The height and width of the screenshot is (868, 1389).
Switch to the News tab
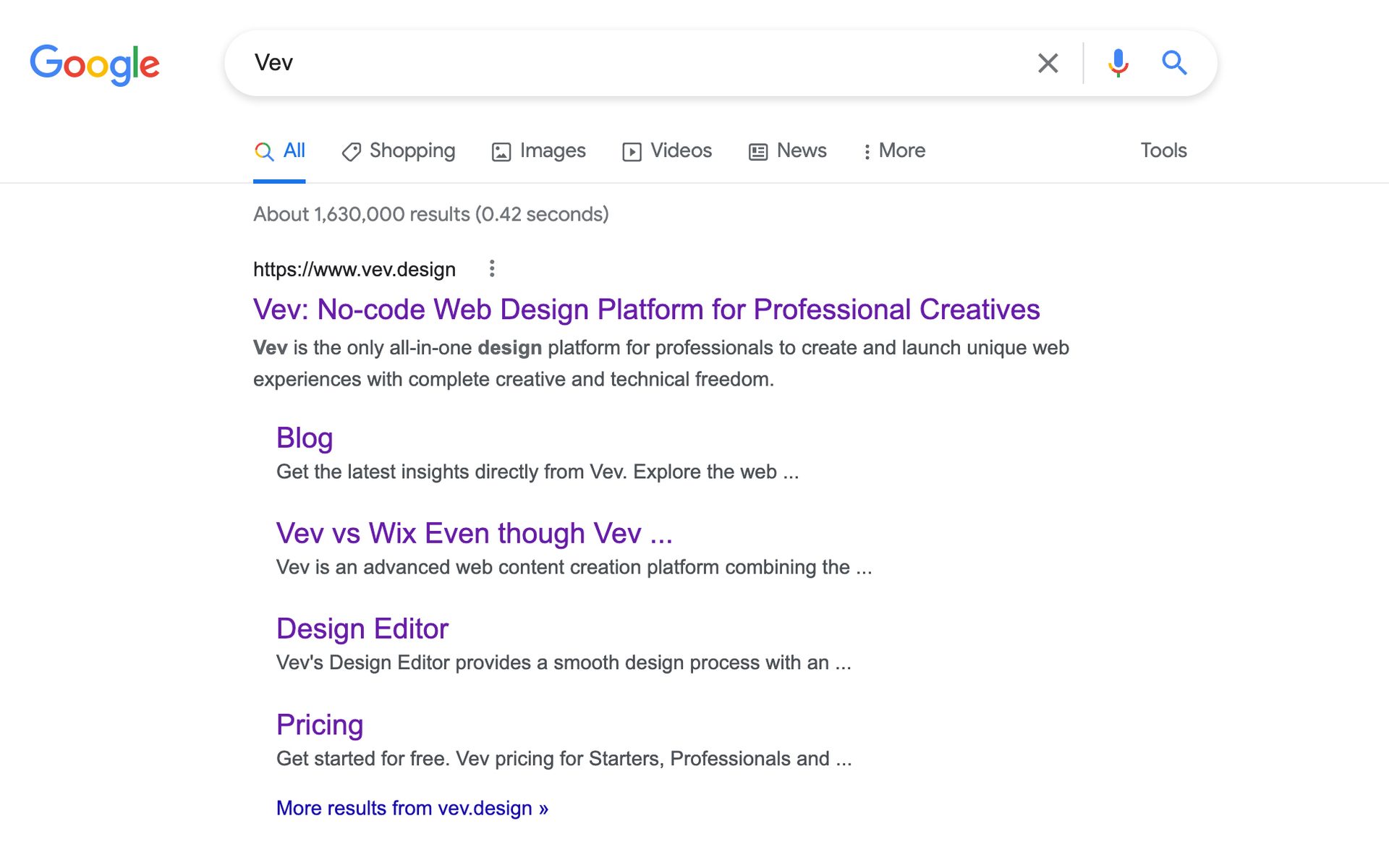pyautogui.click(x=788, y=150)
